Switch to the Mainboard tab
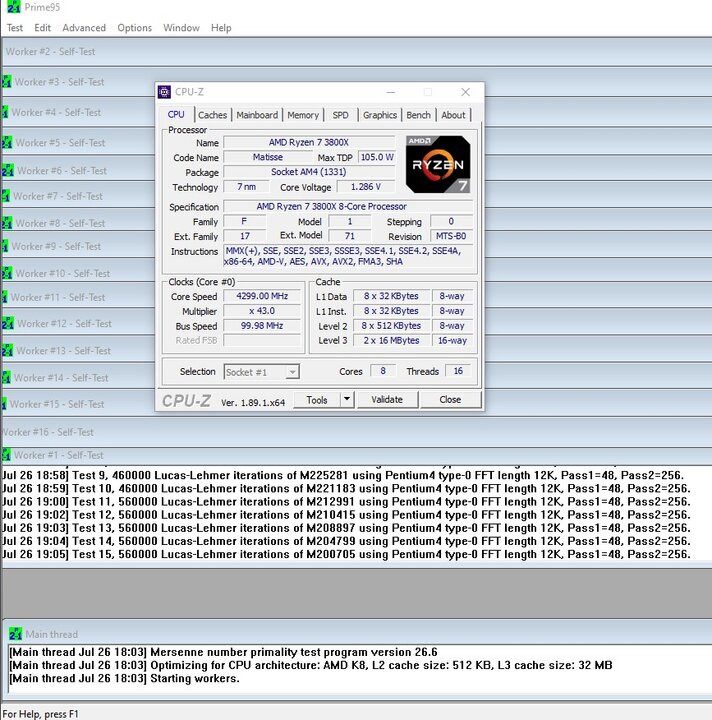Image resolution: width=712 pixels, height=720 pixels. pos(257,115)
